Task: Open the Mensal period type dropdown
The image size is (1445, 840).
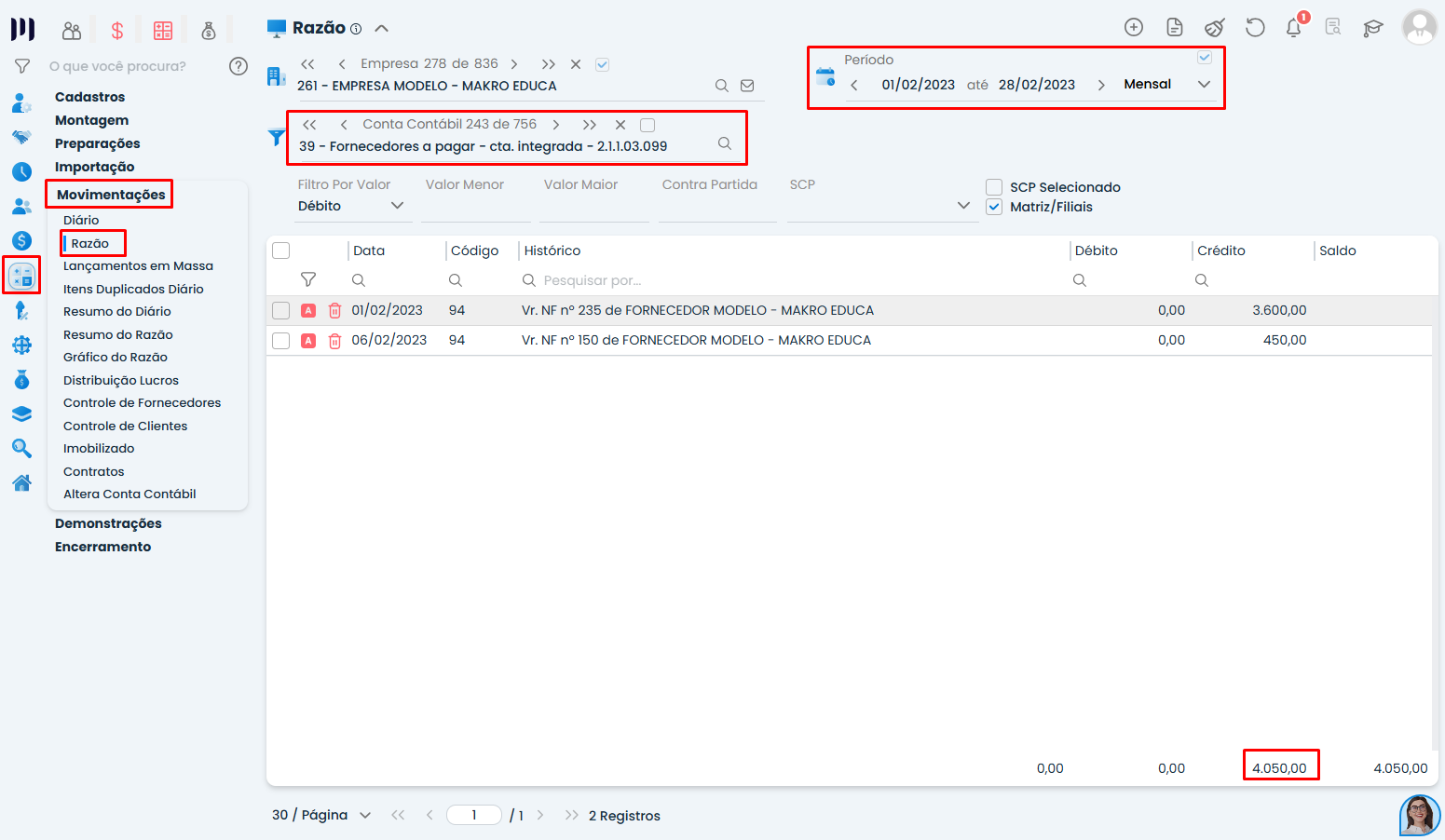Action: point(1166,84)
